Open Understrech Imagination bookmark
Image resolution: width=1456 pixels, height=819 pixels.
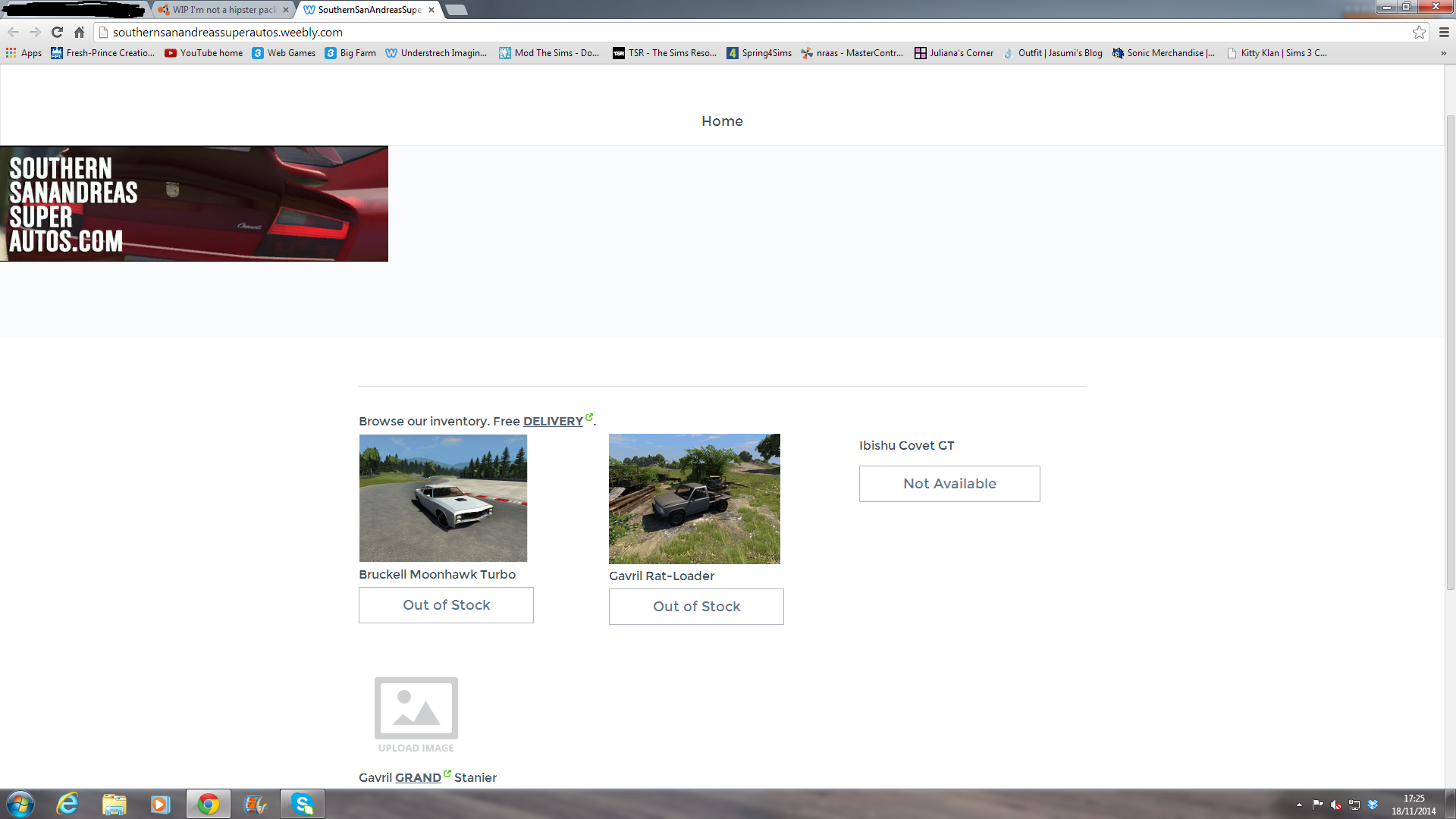[x=436, y=53]
